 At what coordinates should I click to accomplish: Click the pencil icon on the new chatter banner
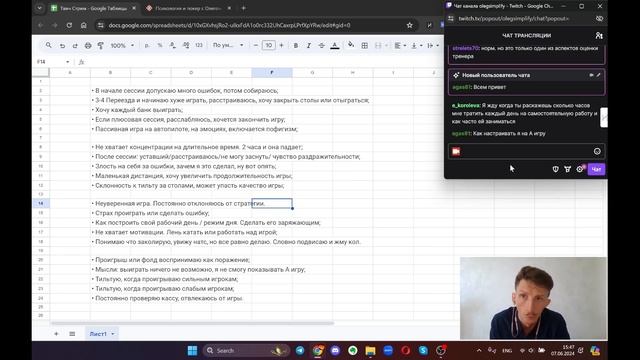point(598,75)
